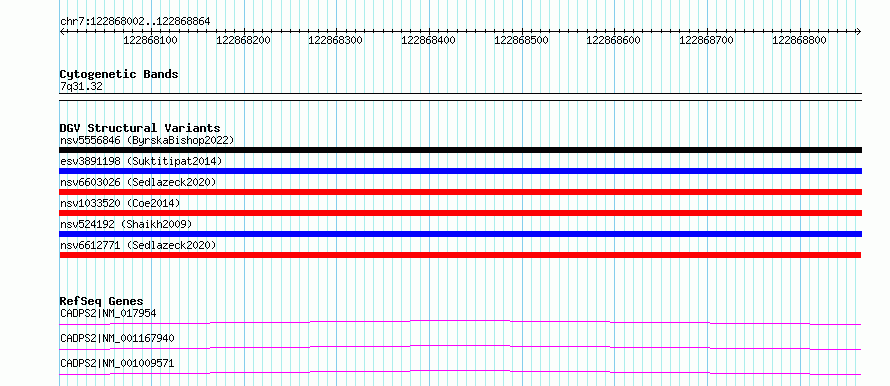
Task: Click ruler position 122868400
Action: point(429,40)
